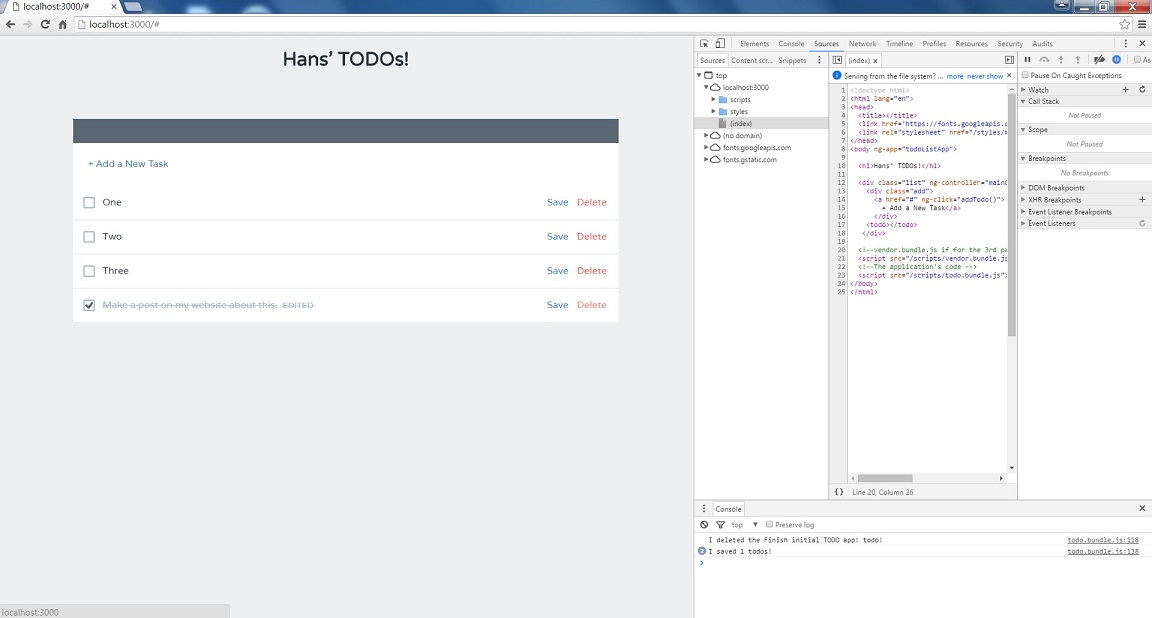
Task: Click the Add a New Task link
Action: coord(128,164)
